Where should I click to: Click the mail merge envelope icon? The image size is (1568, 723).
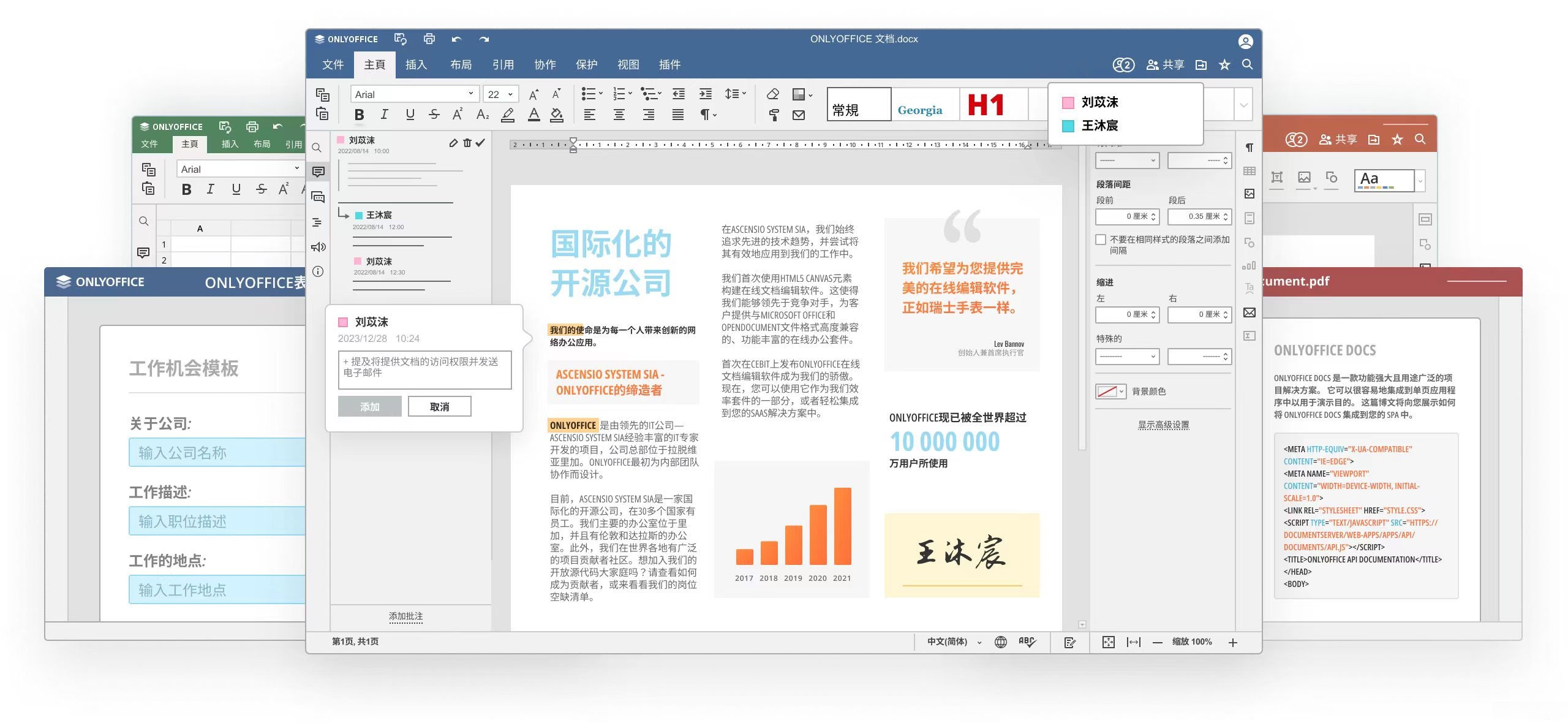click(x=799, y=115)
